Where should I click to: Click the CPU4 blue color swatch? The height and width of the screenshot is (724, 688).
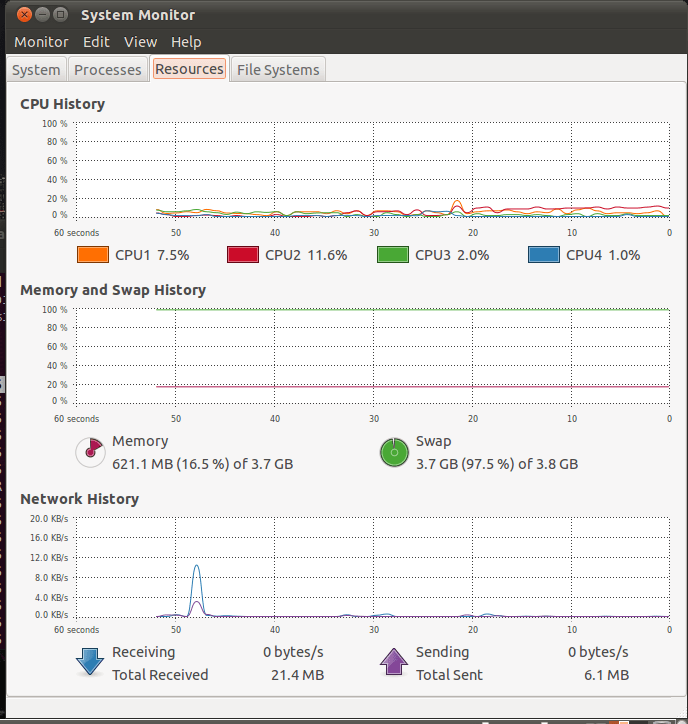pos(544,255)
